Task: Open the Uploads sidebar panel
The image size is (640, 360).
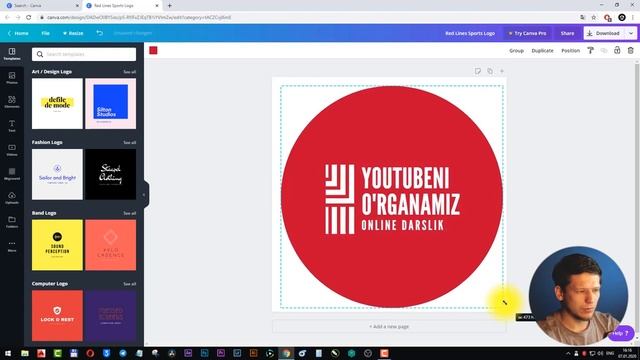Action: click(12, 198)
